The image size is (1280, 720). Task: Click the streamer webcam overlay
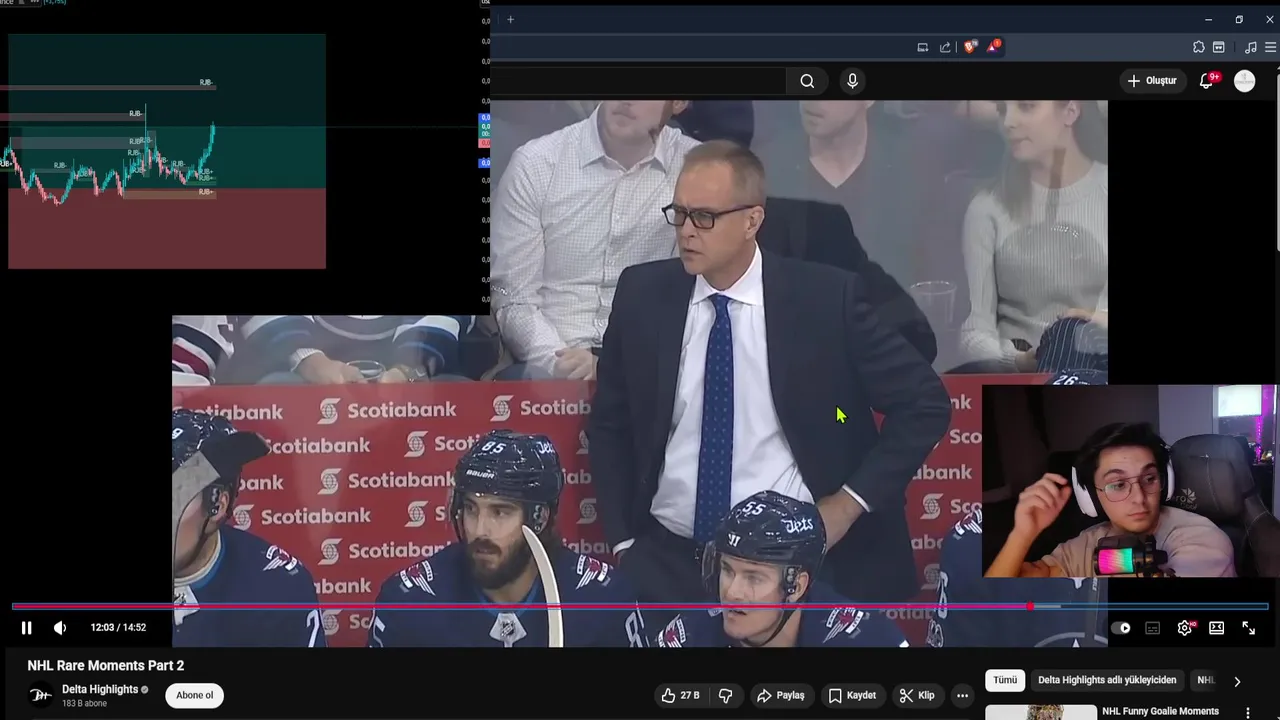[x=1130, y=481]
